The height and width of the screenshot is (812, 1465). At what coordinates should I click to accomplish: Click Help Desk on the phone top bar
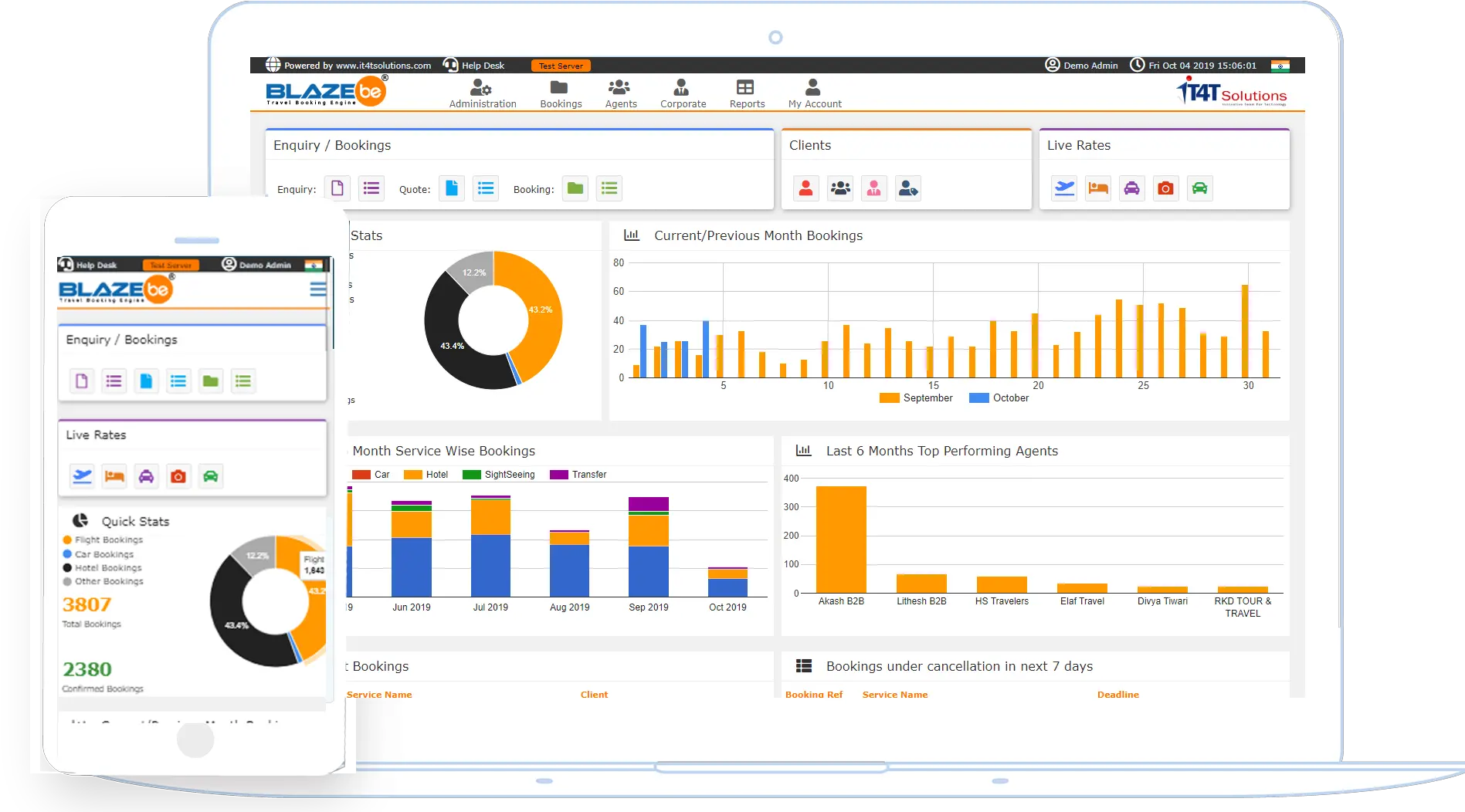[88, 265]
